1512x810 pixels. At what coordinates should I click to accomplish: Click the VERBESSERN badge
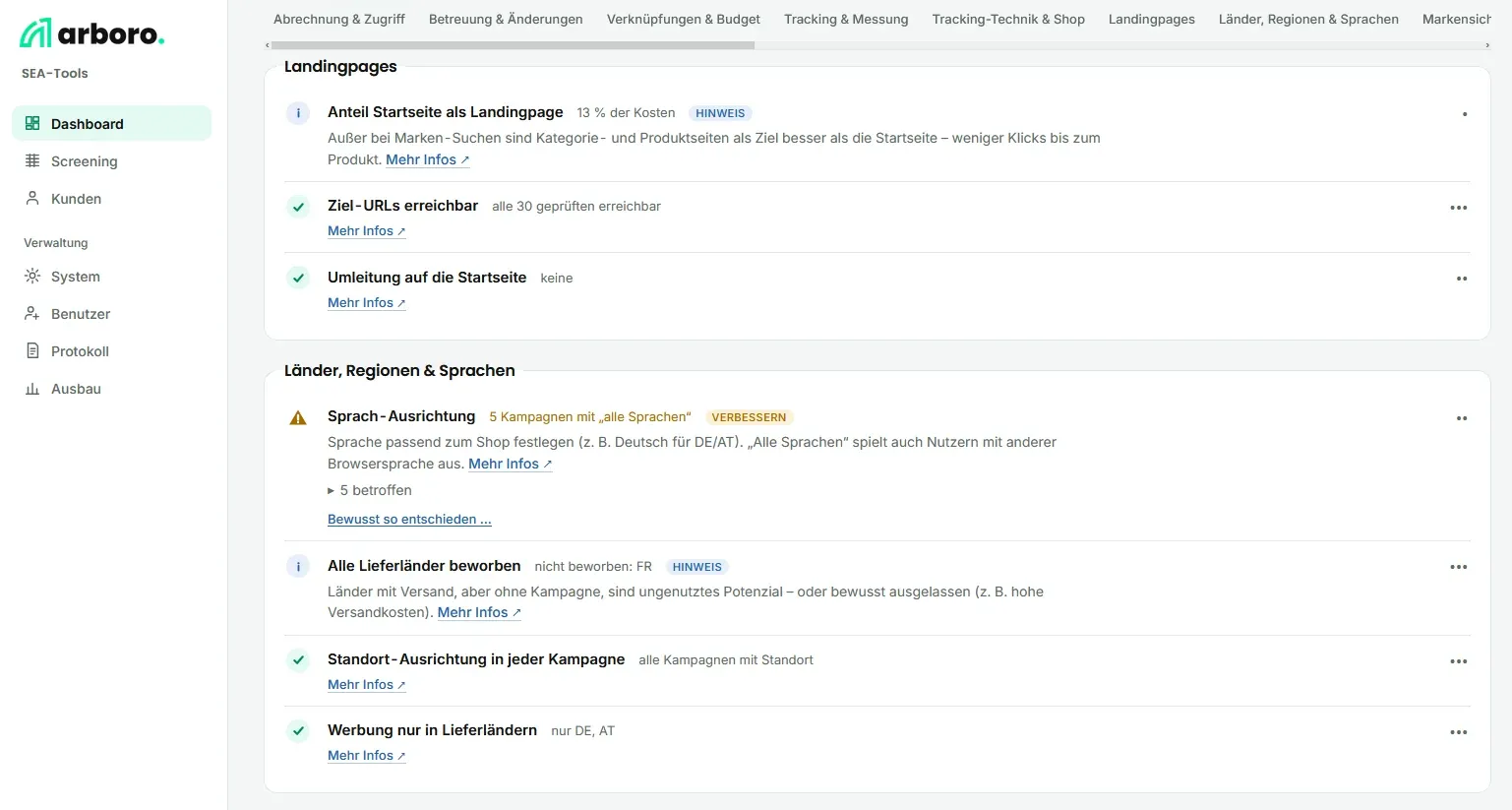749,417
